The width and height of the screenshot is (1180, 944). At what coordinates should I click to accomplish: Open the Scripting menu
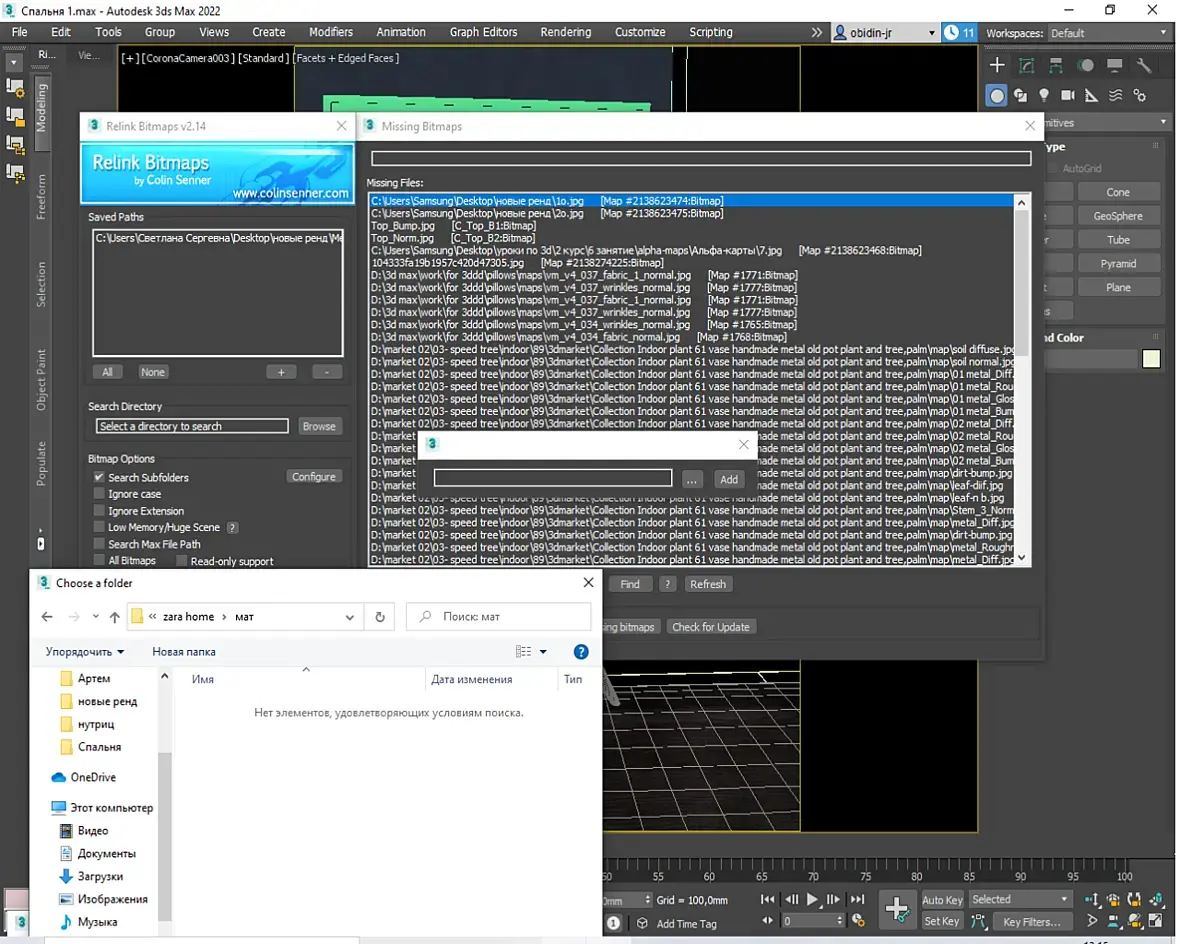pyautogui.click(x=710, y=32)
